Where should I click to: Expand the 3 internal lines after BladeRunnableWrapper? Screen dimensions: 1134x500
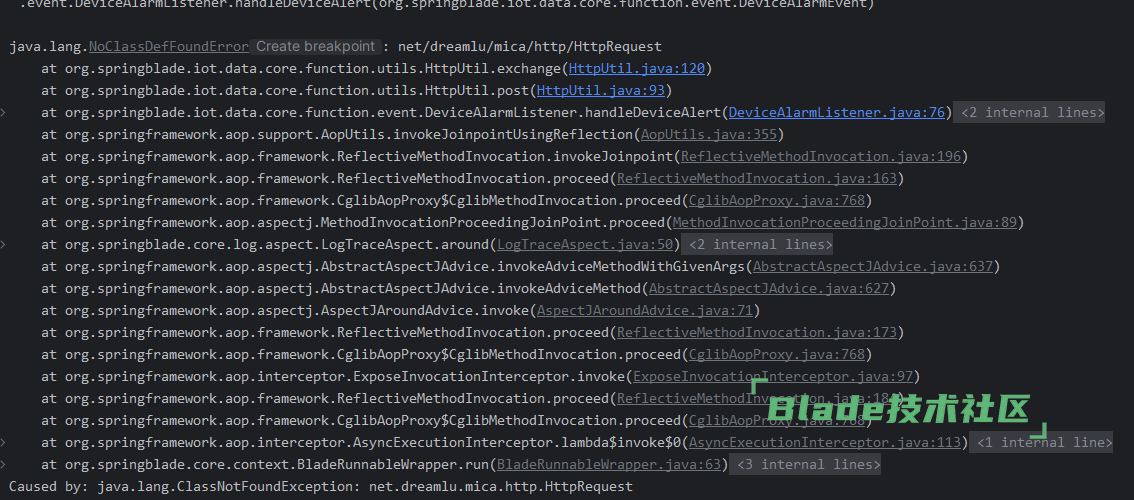pos(806,465)
